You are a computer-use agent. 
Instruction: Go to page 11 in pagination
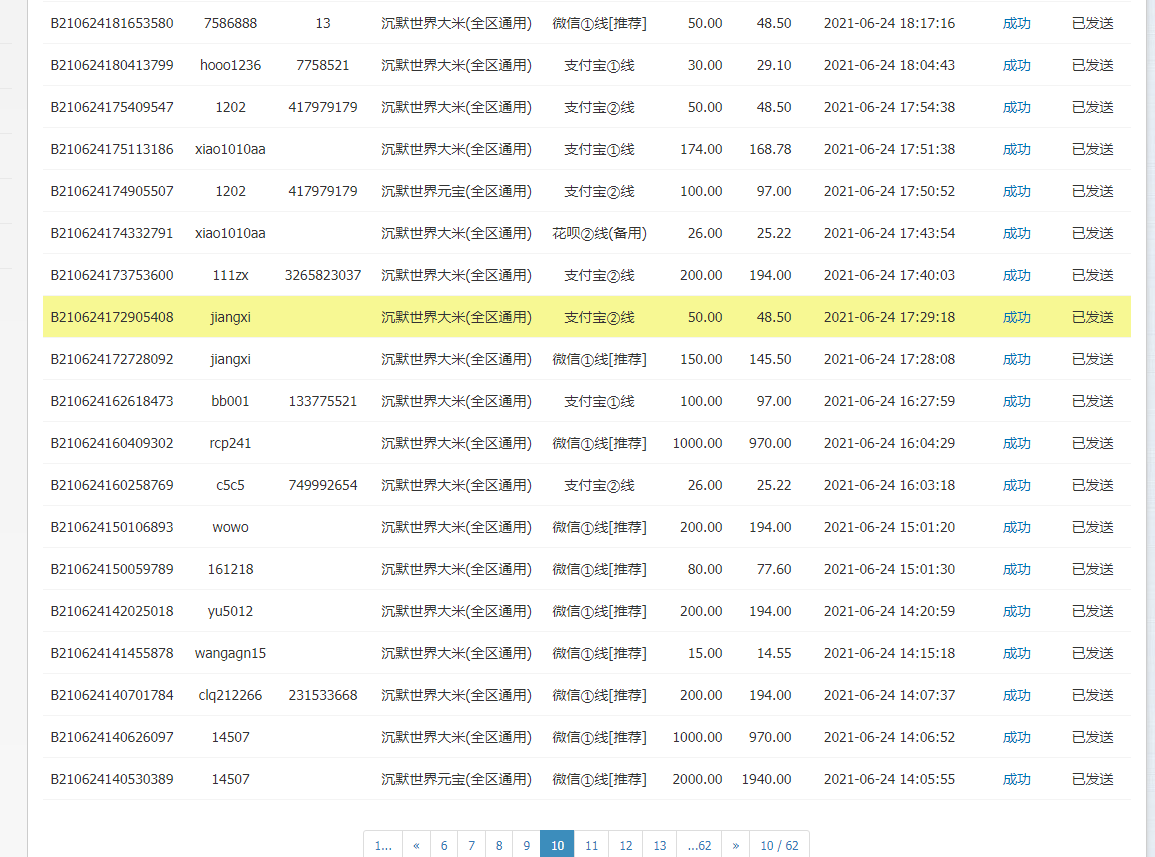591,845
